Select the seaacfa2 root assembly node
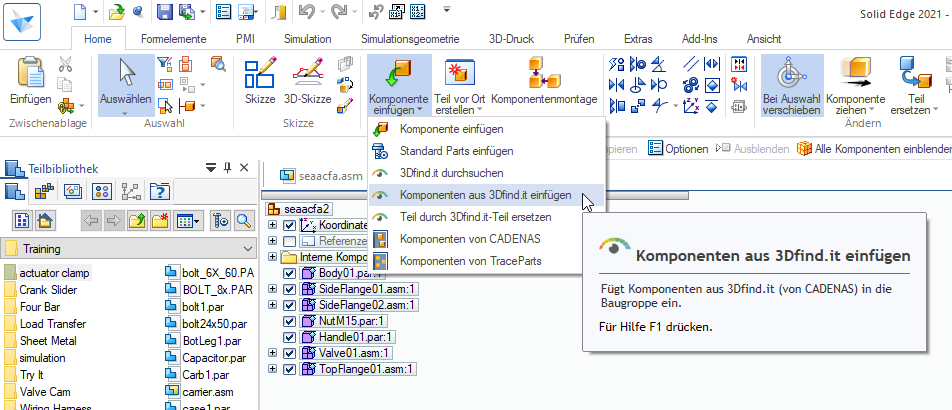Screen dimensions: 952x410 306,209
